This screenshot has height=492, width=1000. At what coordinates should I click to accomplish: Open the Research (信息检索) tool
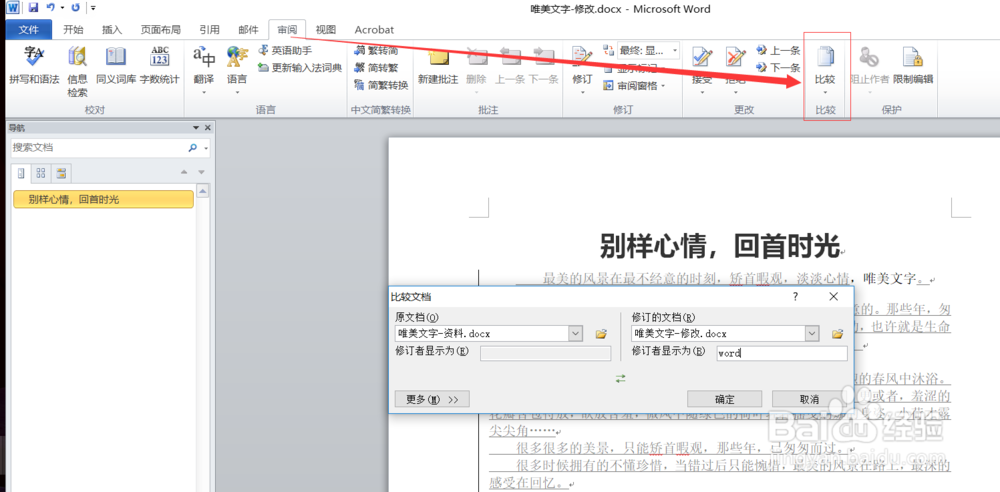tap(77, 71)
